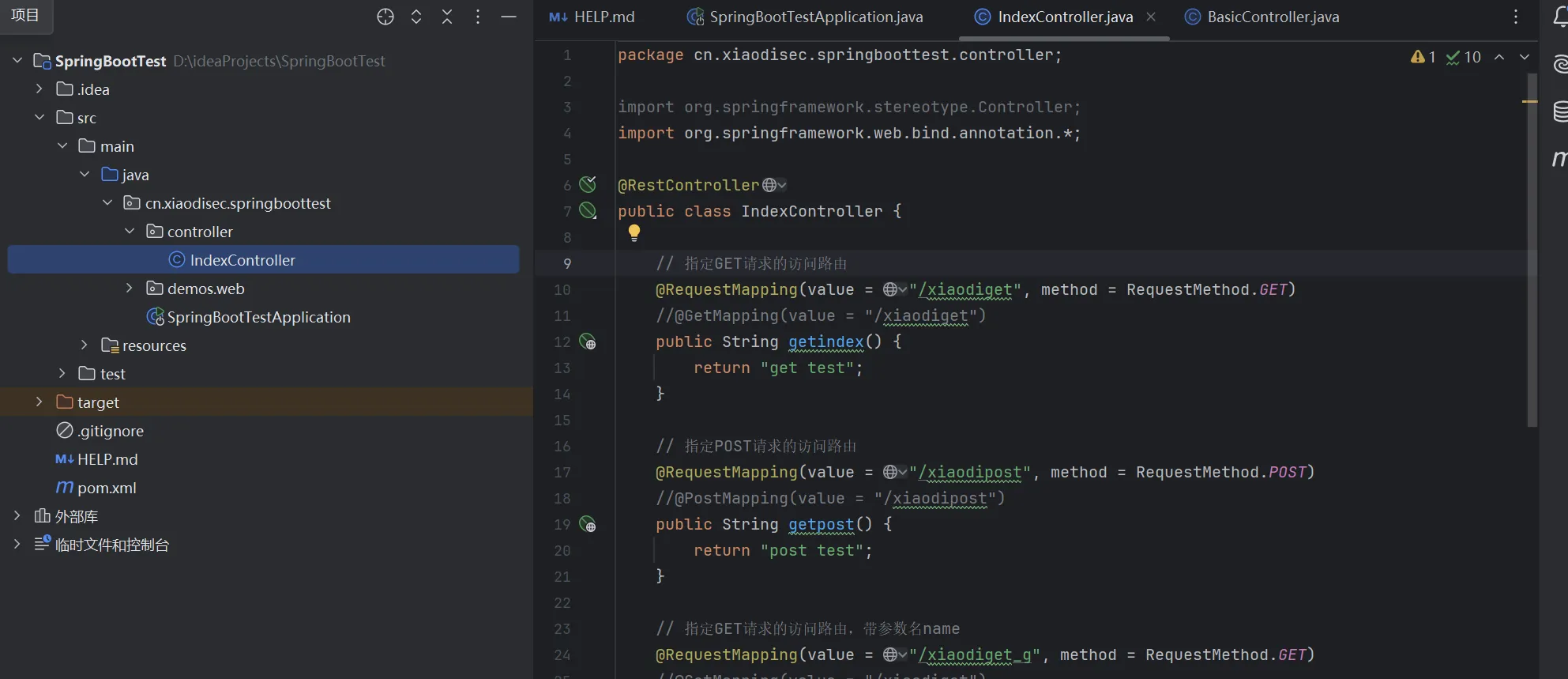Click the expand all tree icon
The height and width of the screenshot is (679, 1568).
416,17
